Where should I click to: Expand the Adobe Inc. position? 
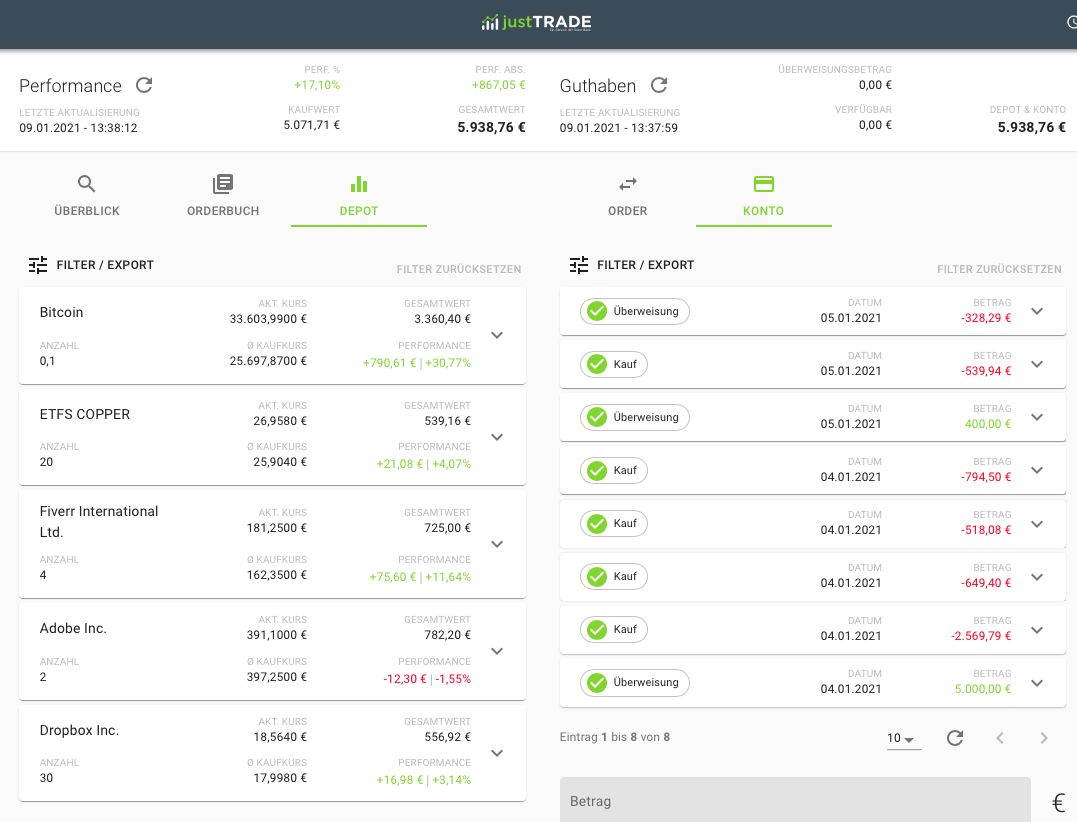coord(497,651)
